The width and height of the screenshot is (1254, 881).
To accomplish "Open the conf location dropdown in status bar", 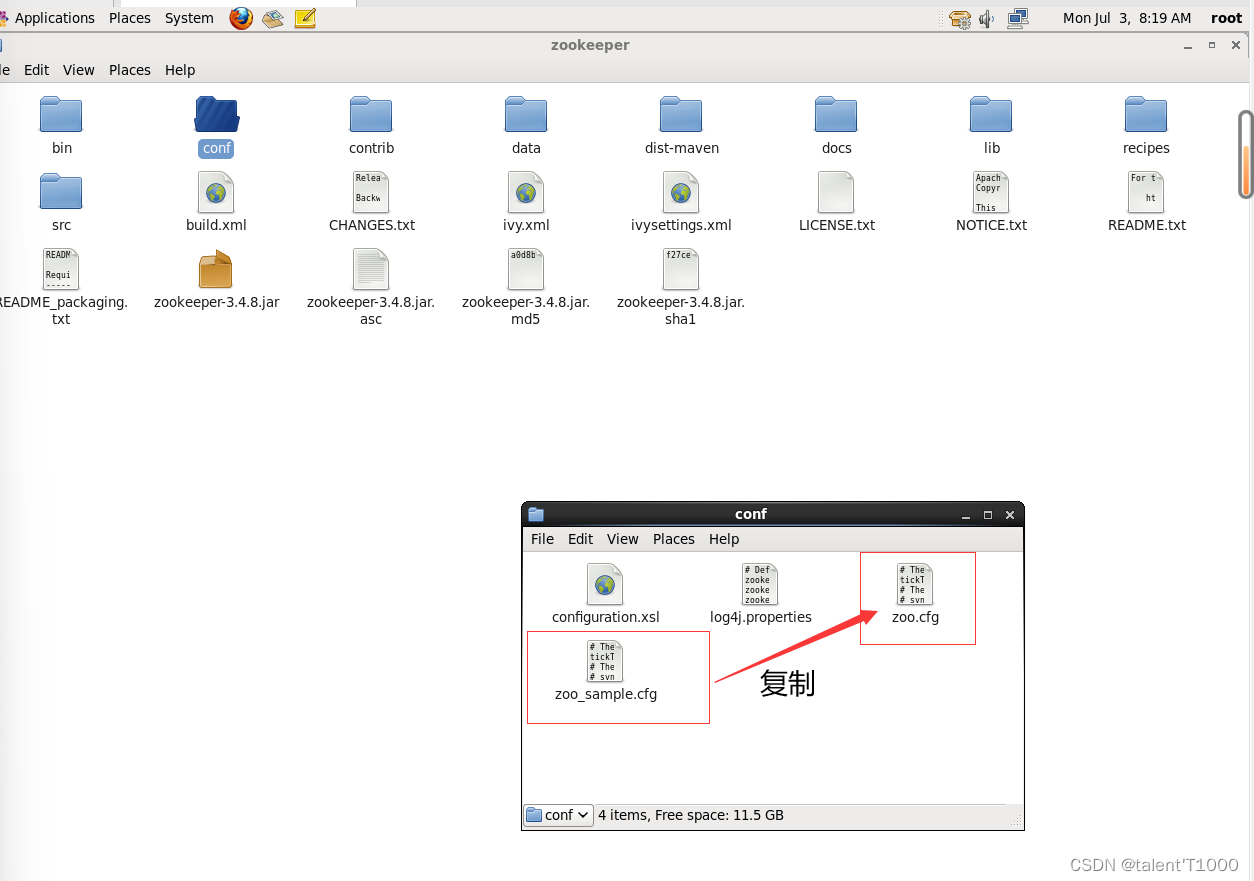I will click(559, 815).
